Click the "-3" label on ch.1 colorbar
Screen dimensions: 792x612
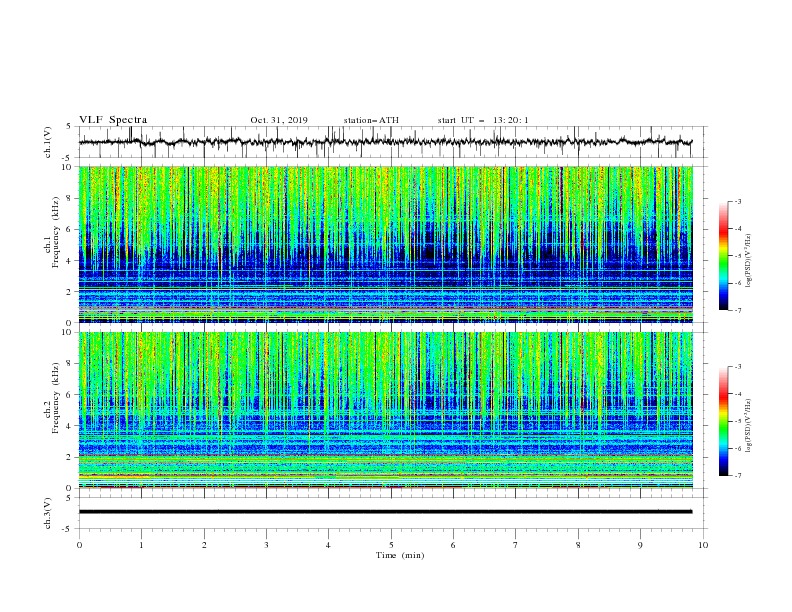pos(737,201)
